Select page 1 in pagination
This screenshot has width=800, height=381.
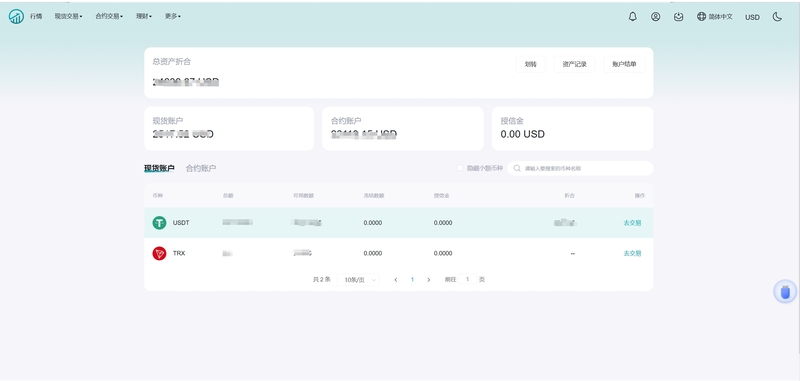click(412, 280)
